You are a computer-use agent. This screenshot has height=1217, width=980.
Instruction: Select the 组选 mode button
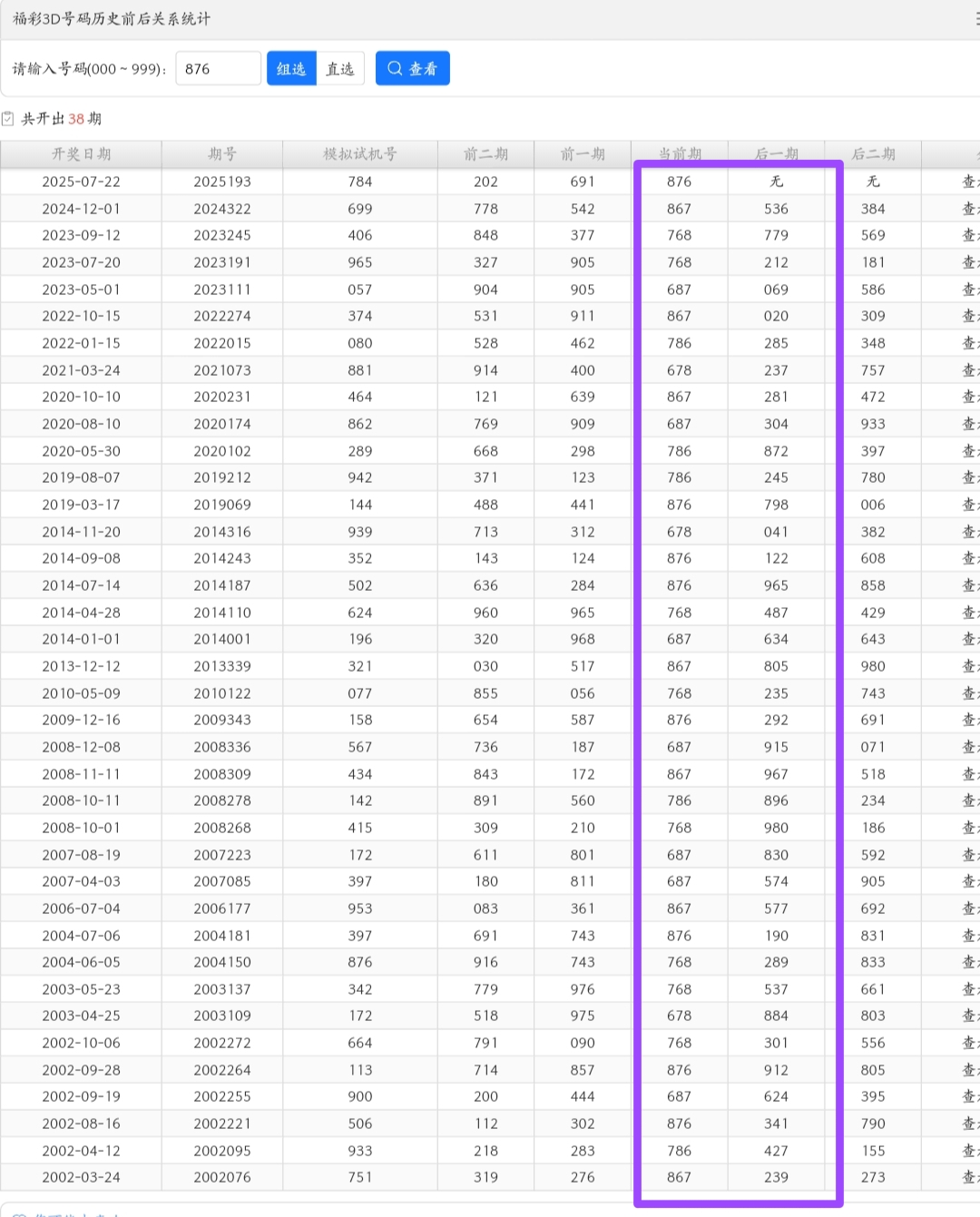click(x=291, y=69)
